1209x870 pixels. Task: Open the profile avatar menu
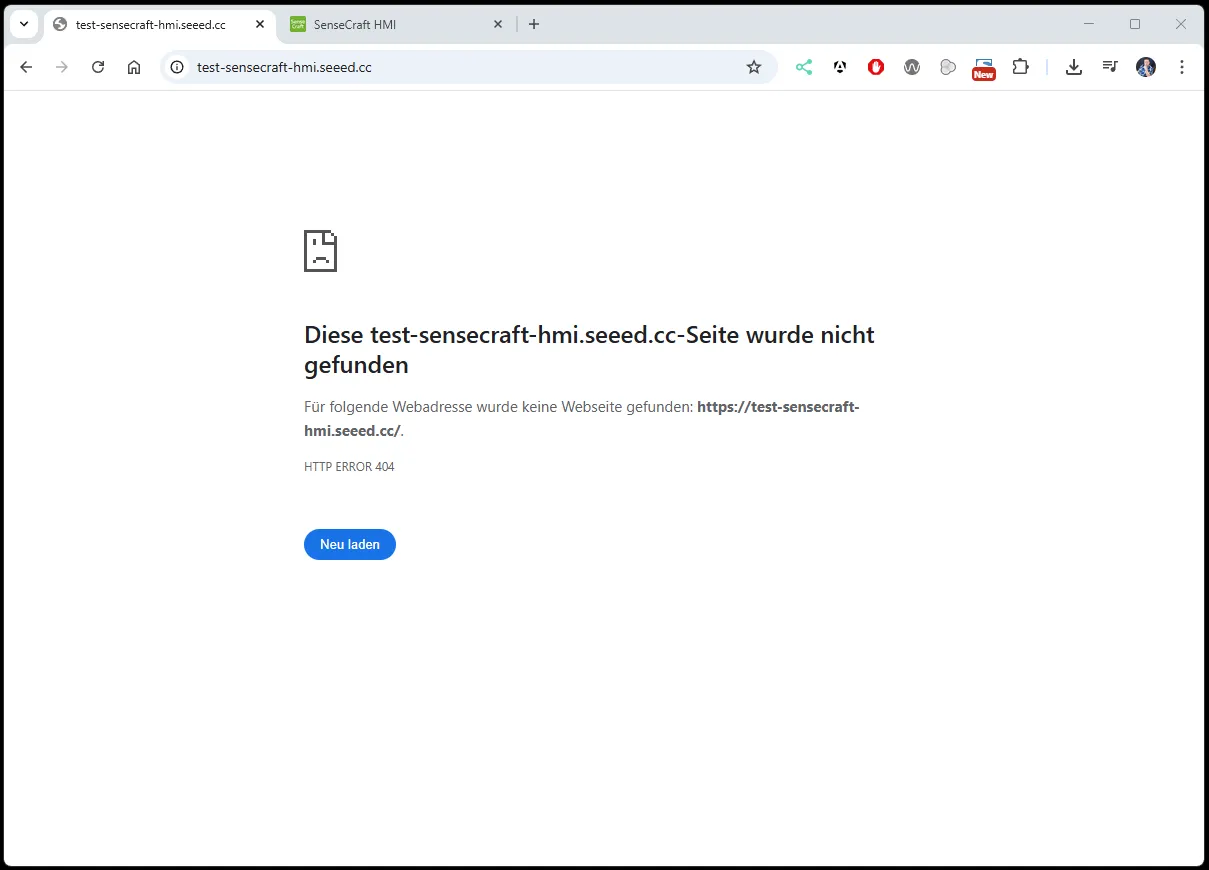point(1146,67)
